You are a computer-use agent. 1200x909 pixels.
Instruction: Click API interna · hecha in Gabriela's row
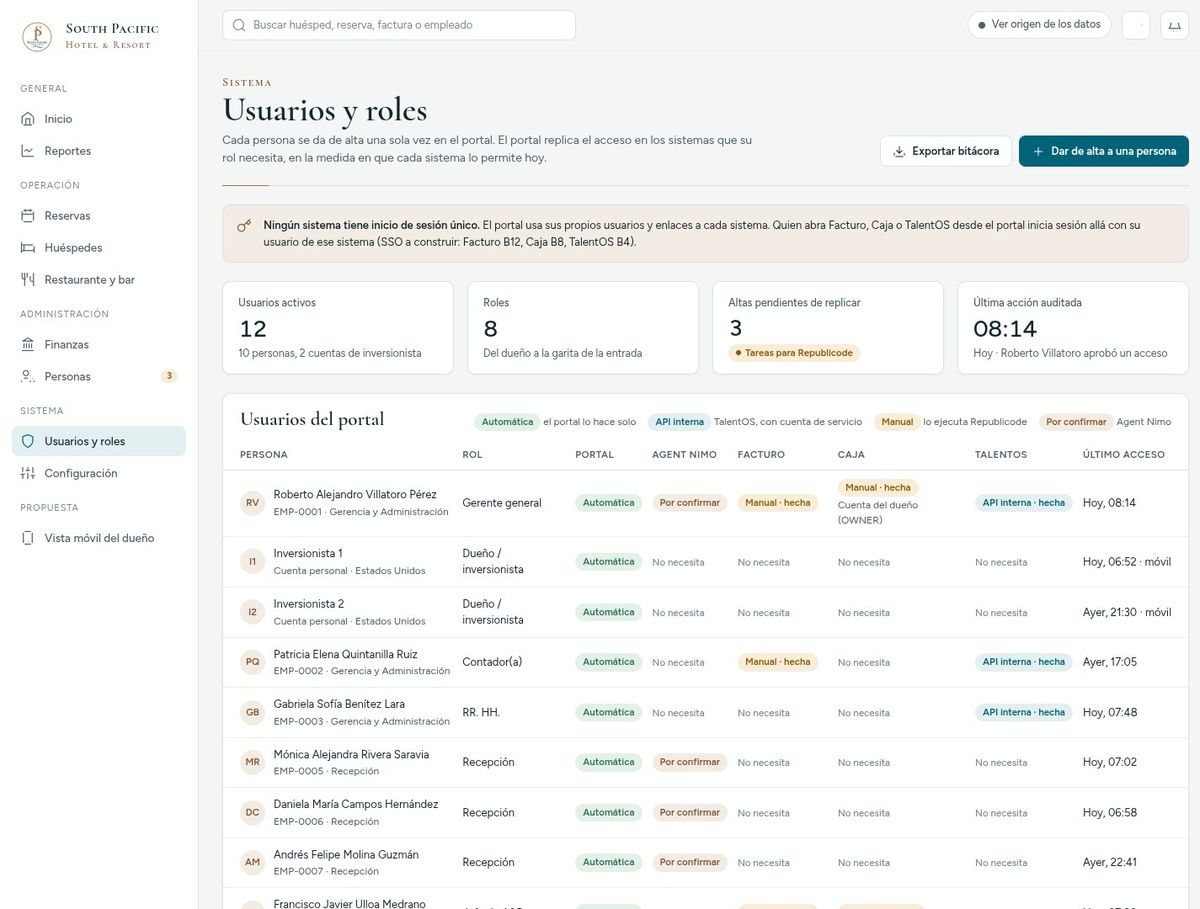click(x=1024, y=712)
